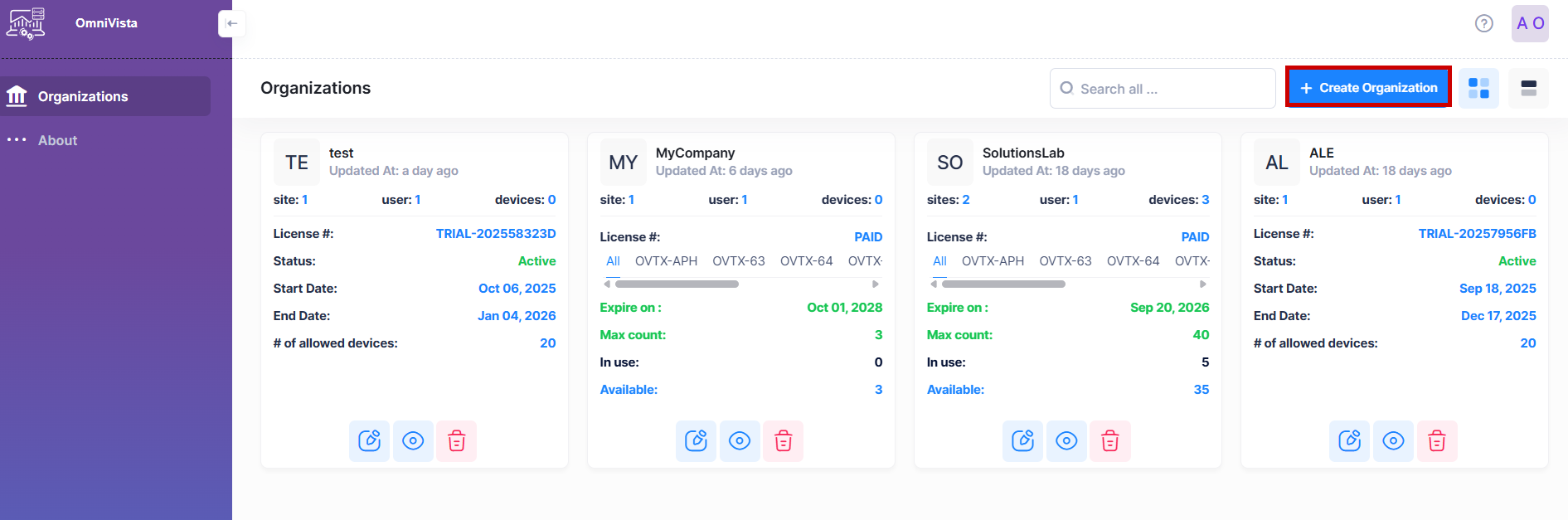The width and height of the screenshot is (1568, 520).
Task: Edit the SolutionsLab organization
Action: (x=1022, y=440)
